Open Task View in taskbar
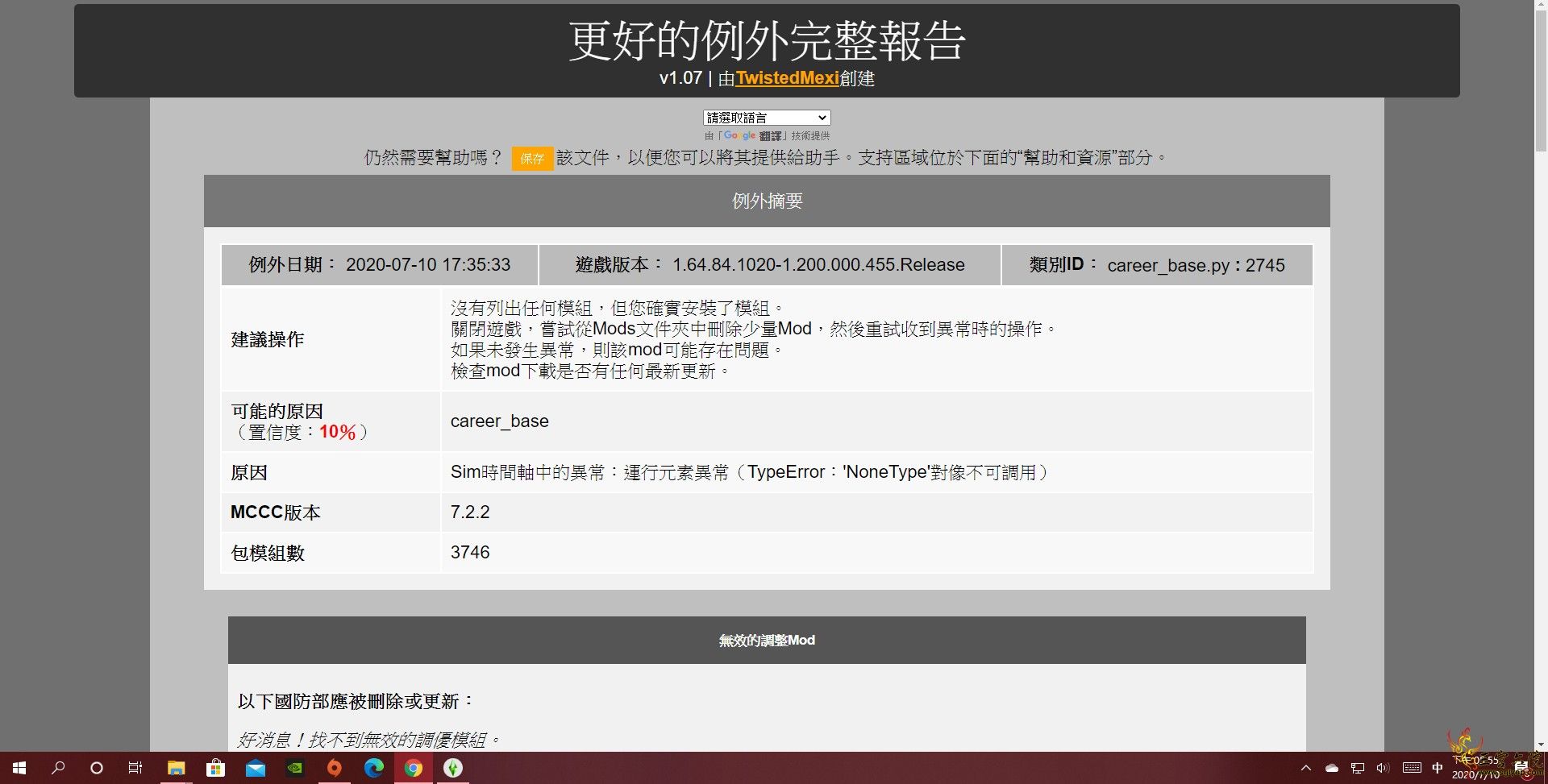 pyautogui.click(x=135, y=768)
